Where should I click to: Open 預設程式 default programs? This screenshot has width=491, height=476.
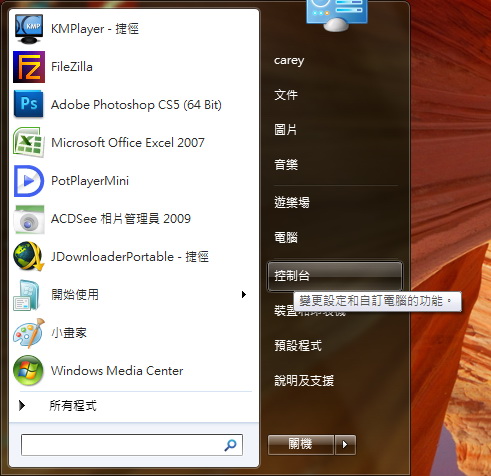pos(298,345)
